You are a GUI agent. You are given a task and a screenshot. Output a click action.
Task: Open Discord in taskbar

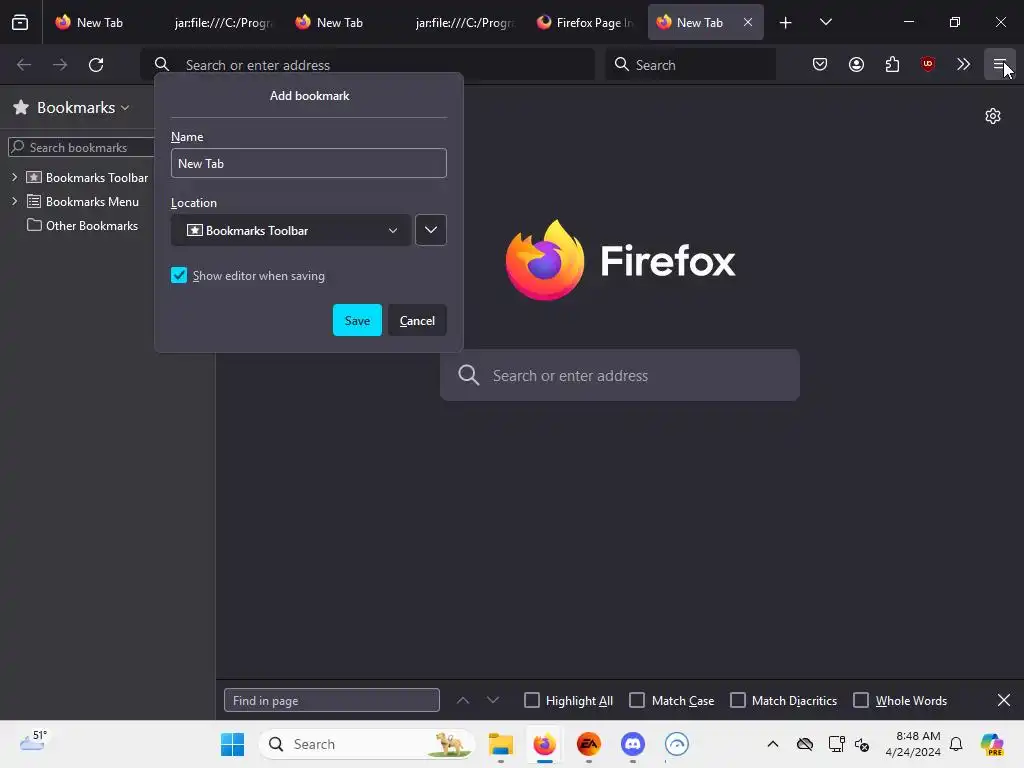click(x=632, y=744)
